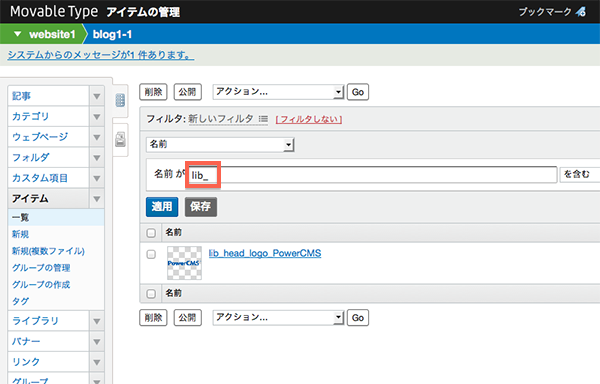
Task: Click the bottom Go button
Action: click(358, 318)
